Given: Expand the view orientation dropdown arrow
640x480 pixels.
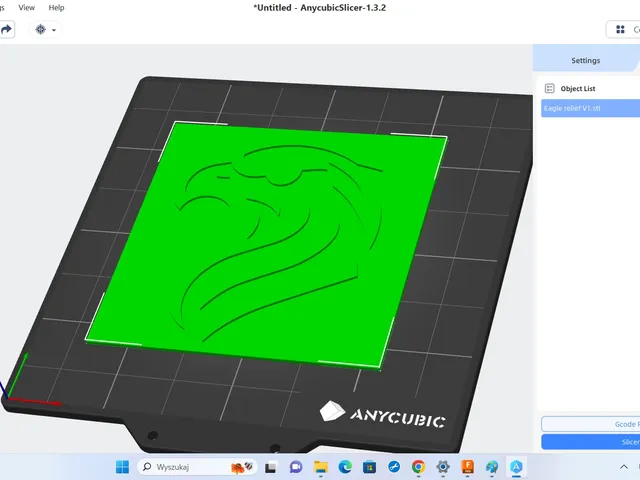Looking at the screenshot, I should pos(54,30).
